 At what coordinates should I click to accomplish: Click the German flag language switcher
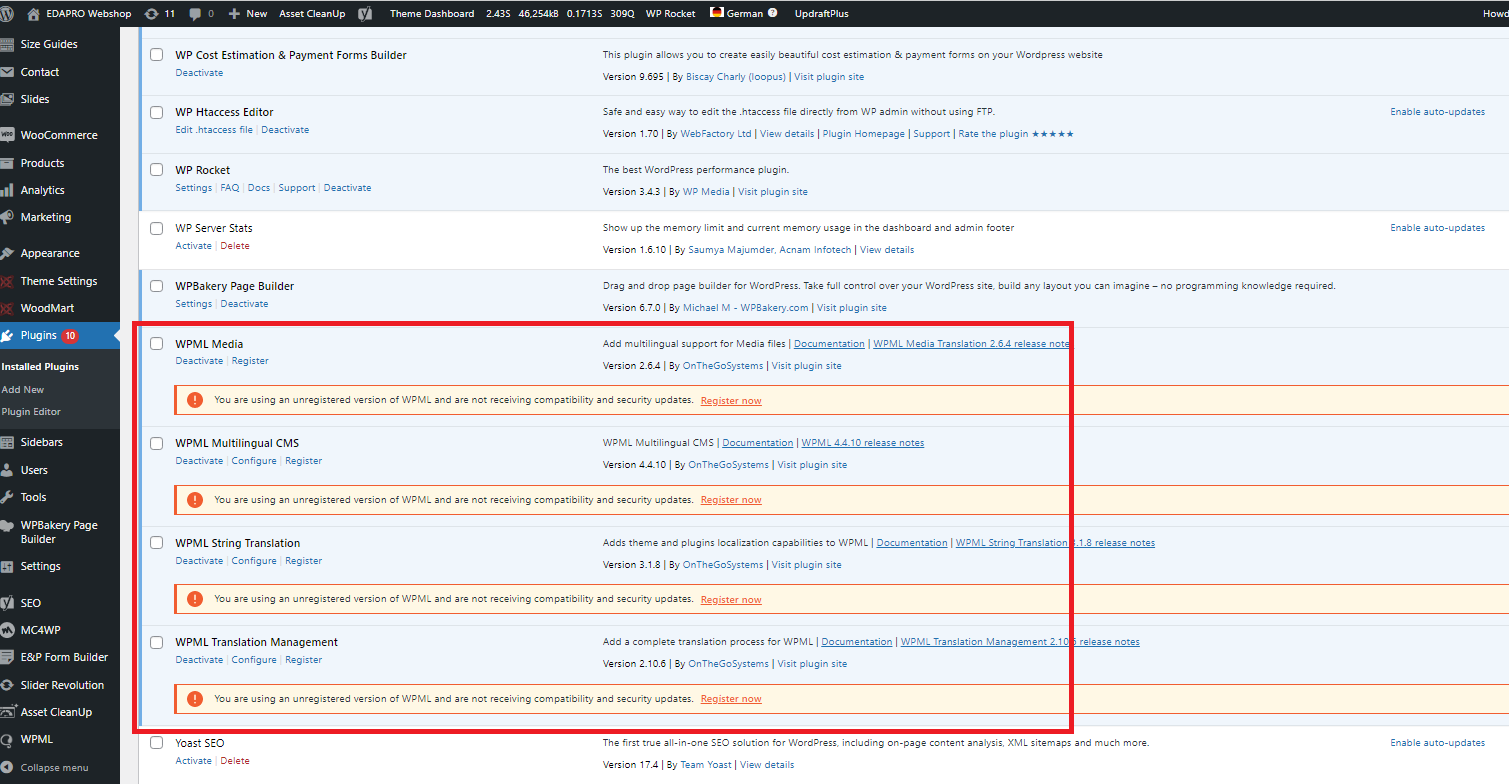(x=717, y=13)
